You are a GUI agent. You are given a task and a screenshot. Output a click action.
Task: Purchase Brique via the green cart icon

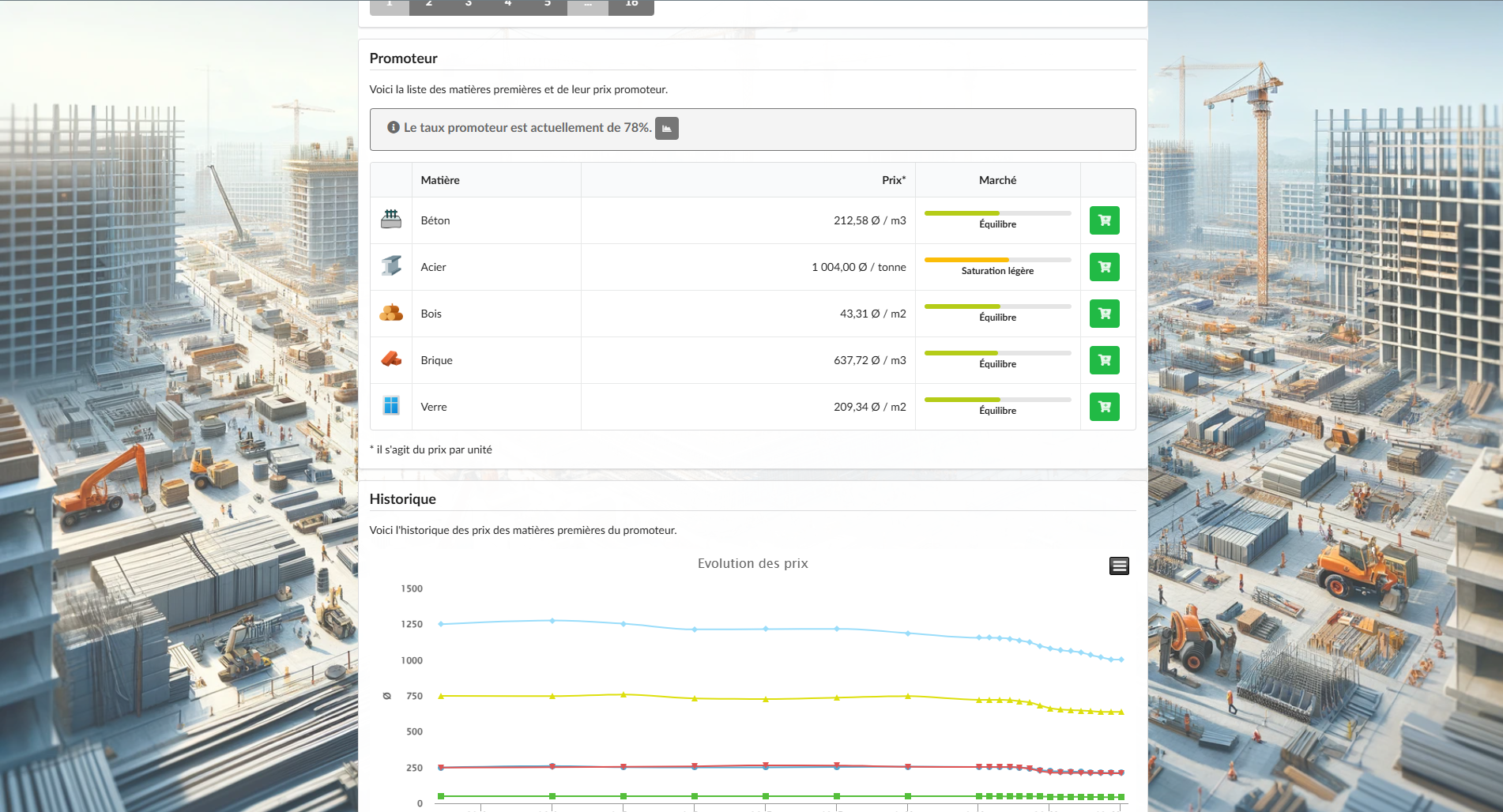[x=1104, y=360]
